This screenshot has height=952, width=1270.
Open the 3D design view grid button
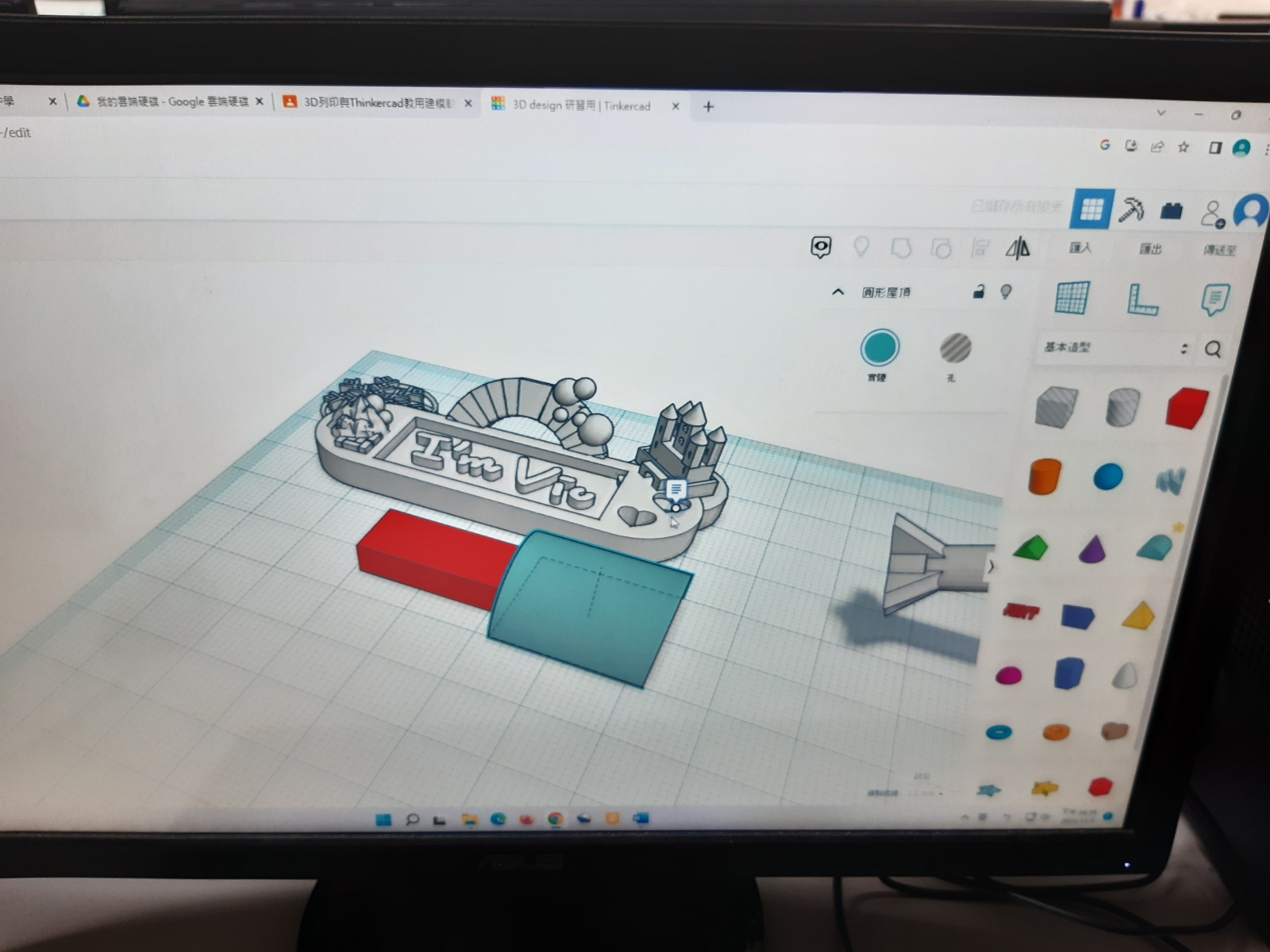click(1092, 209)
